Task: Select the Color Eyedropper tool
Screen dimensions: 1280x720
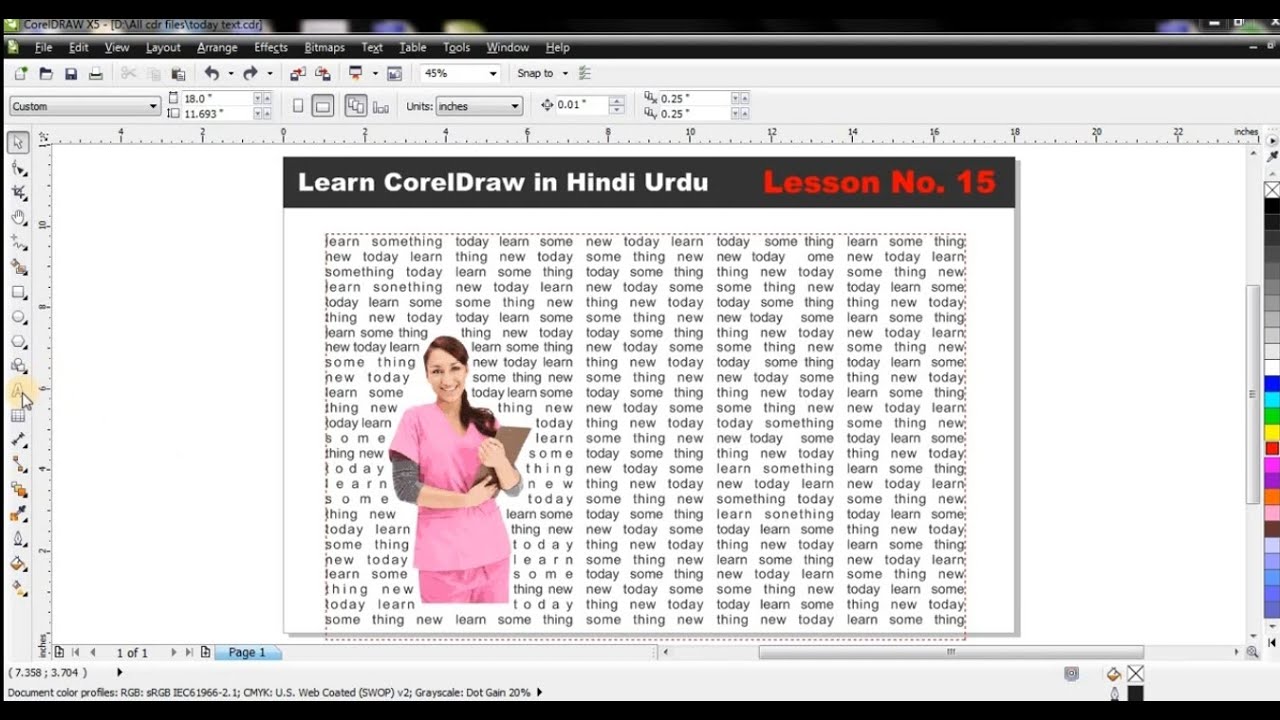Action: pos(18,514)
